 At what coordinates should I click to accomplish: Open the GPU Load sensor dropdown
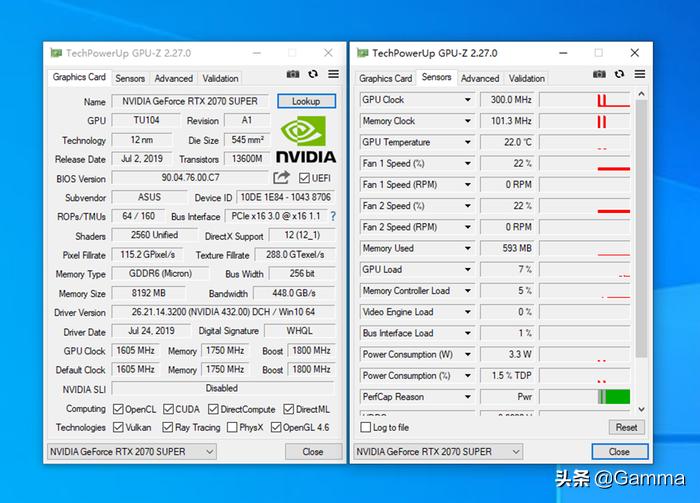point(467,269)
